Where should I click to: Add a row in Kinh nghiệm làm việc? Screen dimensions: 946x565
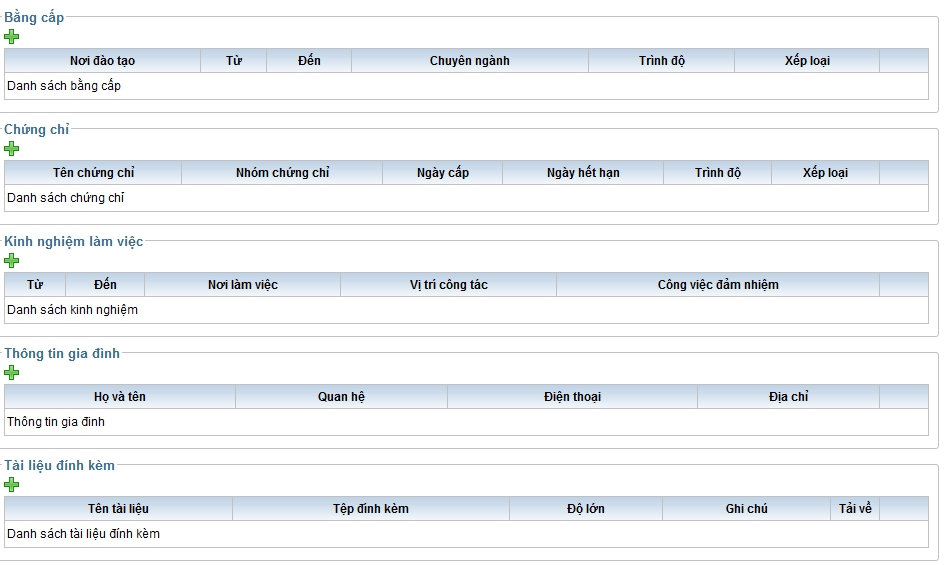point(12,261)
